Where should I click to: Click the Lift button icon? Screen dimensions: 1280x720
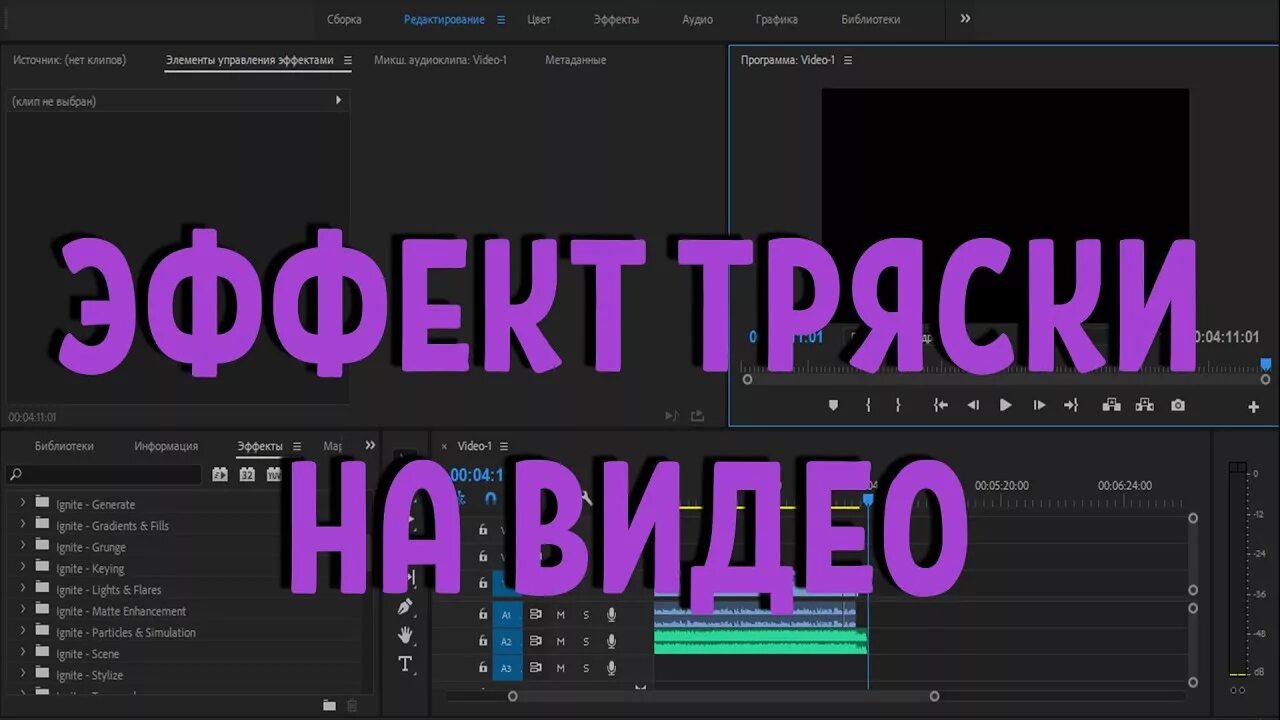click(x=1111, y=405)
